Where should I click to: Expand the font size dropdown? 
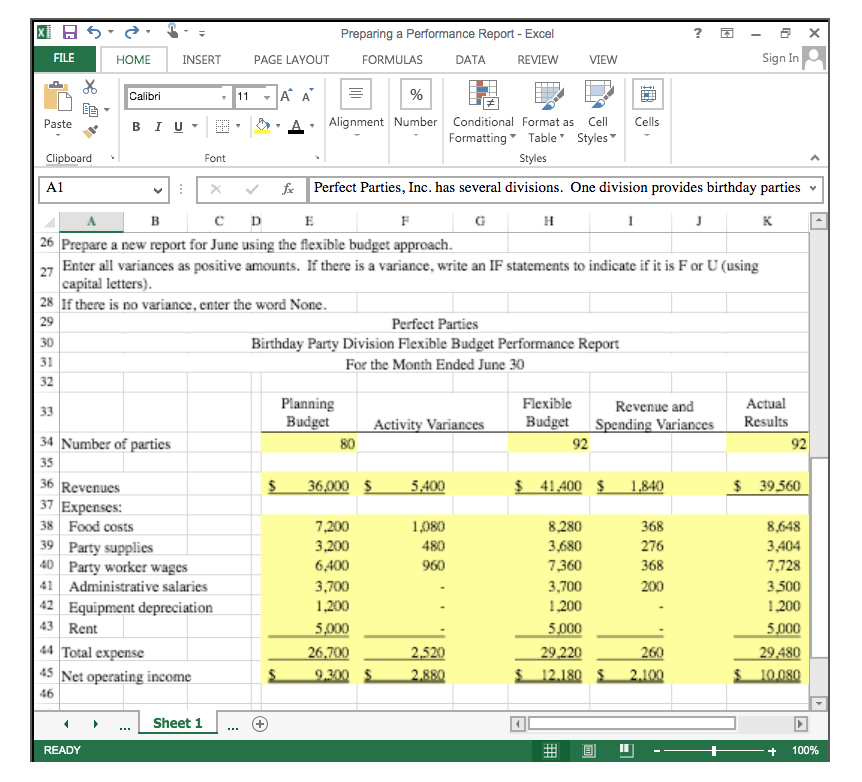tap(266, 97)
